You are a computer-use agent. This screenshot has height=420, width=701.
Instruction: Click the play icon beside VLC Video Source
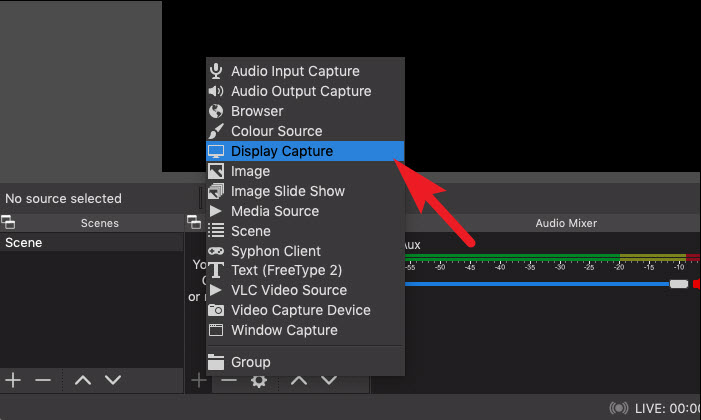[215, 290]
